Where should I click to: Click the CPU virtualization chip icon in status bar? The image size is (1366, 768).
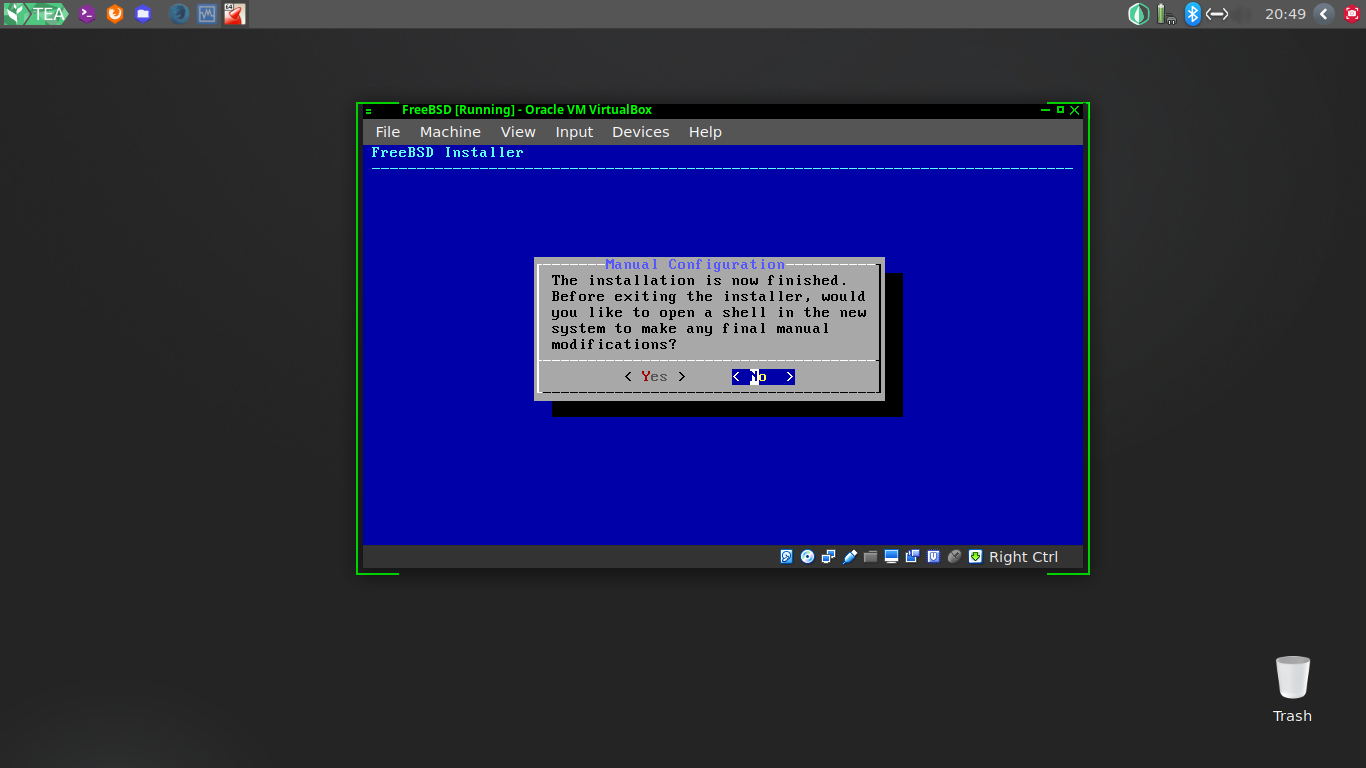click(x=934, y=557)
